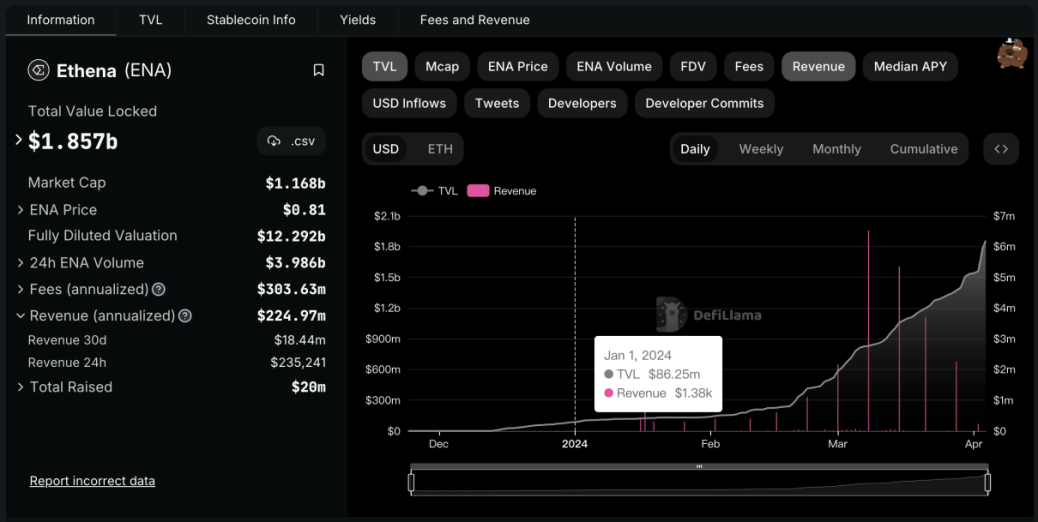Click the tallest revenue bar in March
The image size is (1038, 522).
pyautogui.click(x=868, y=331)
